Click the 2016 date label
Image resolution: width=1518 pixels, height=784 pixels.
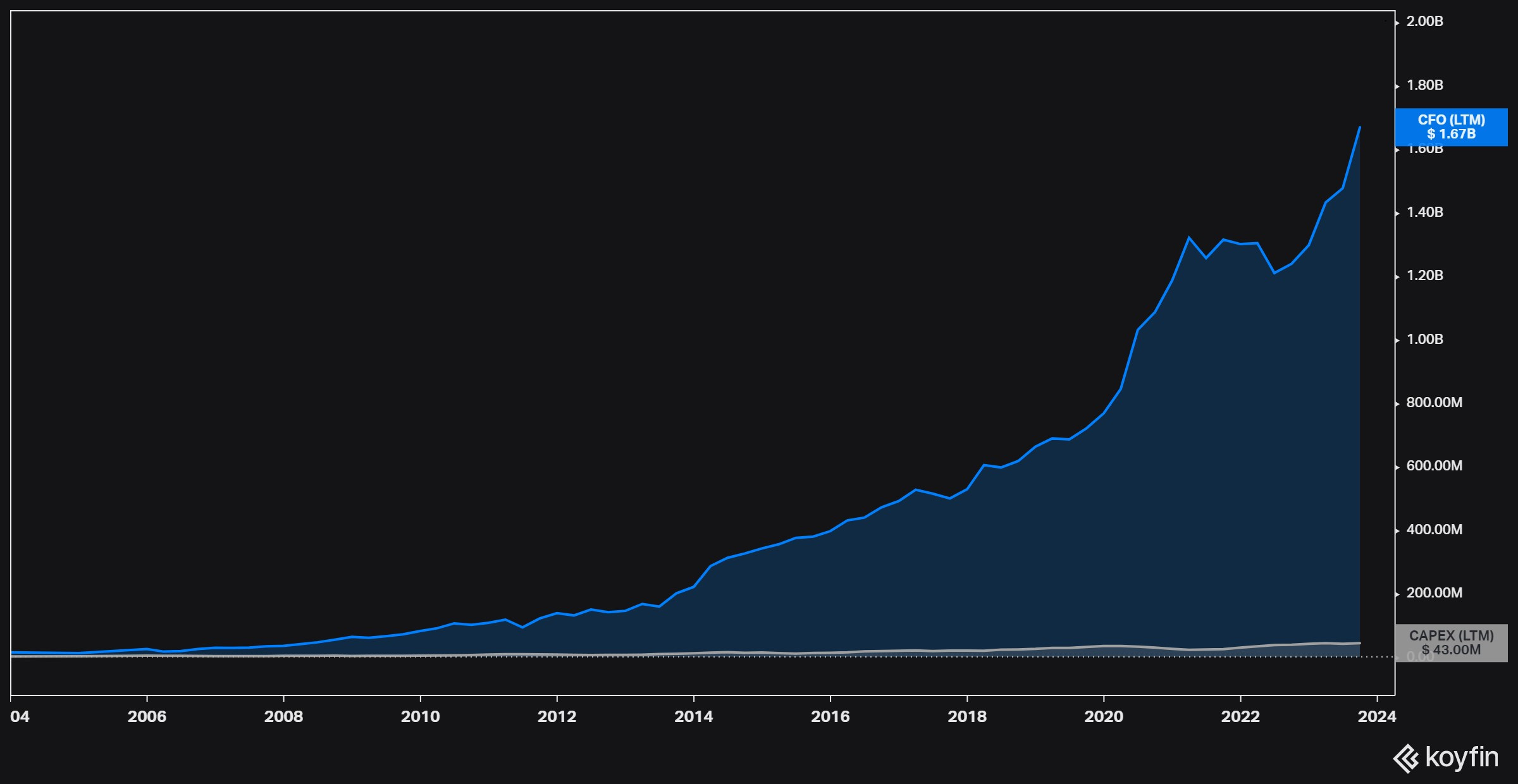[x=830, y=716]
